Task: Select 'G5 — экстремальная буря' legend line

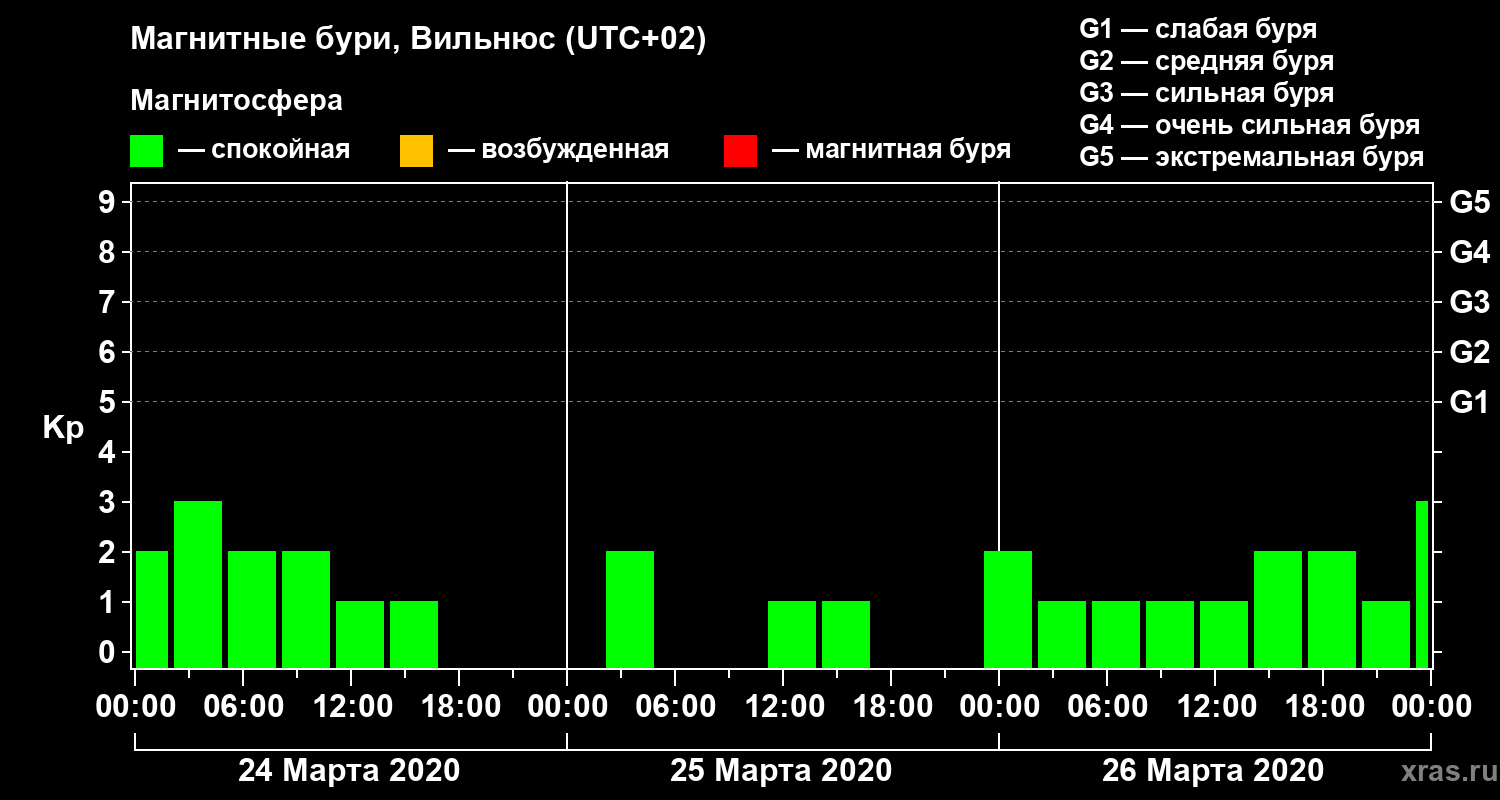Action: point(1251,157)
